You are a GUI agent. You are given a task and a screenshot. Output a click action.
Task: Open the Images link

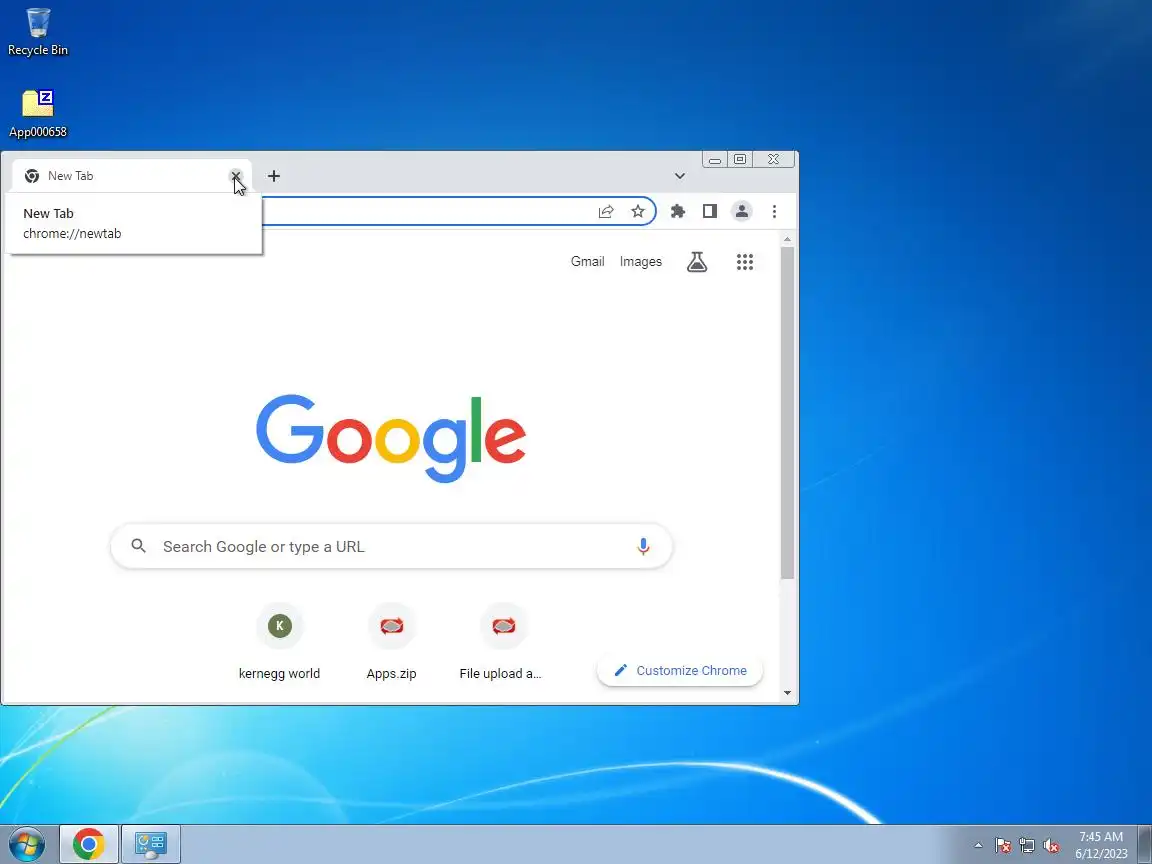click(641, 262)
